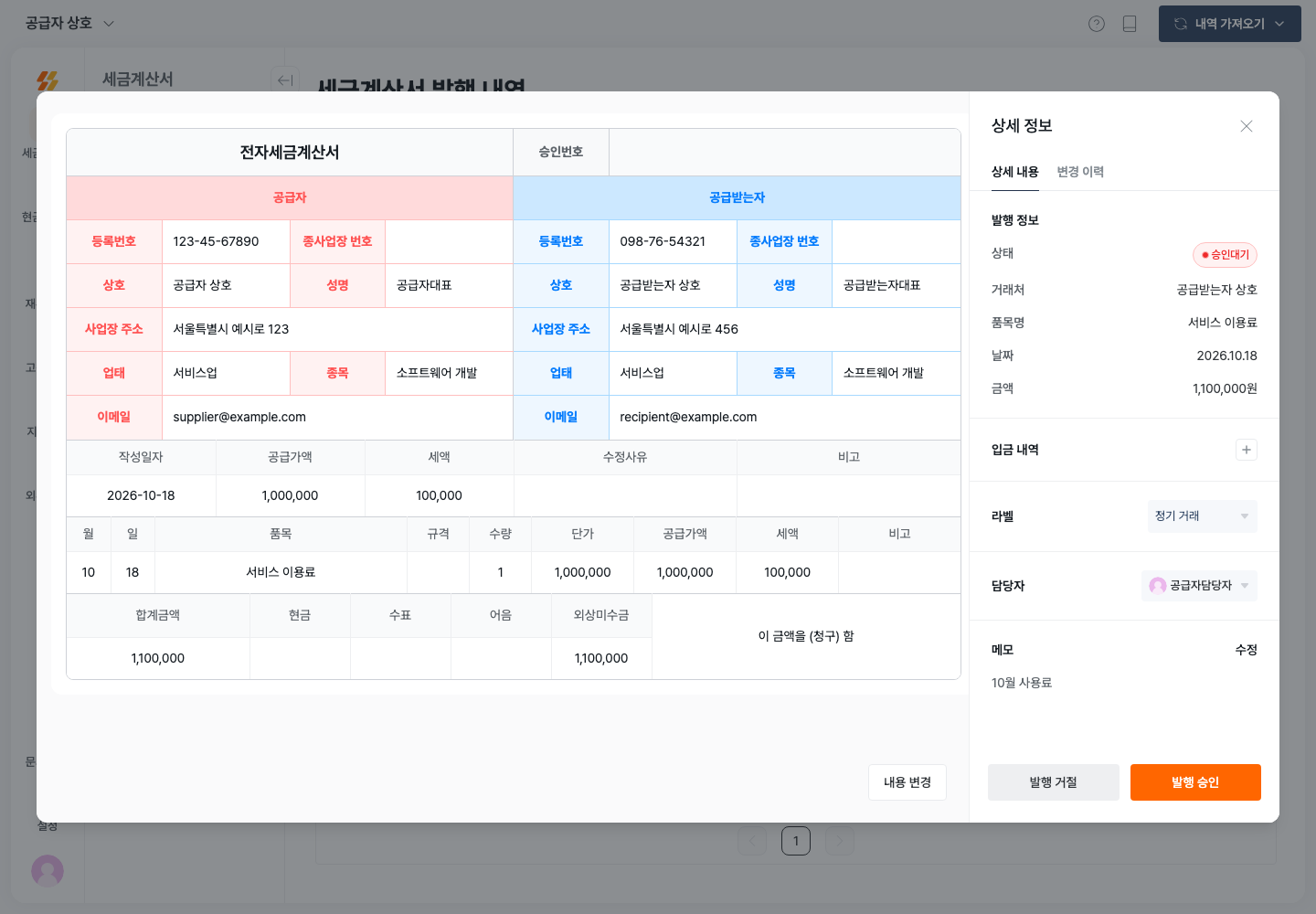The width and height of the screenshot is (1316, 914).
Task: Expand the 공급자 상호 company dropdown
Action: [x=69, y=24]
